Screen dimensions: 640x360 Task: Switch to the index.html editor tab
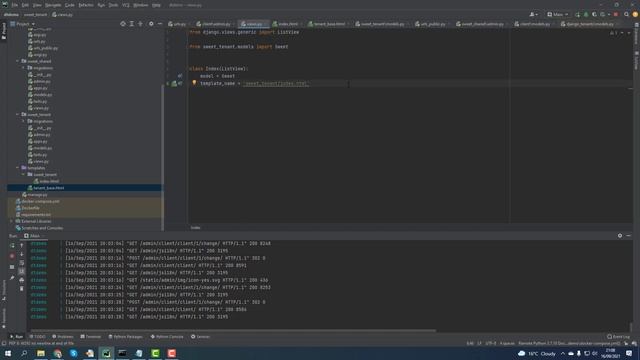pos(287,24)
